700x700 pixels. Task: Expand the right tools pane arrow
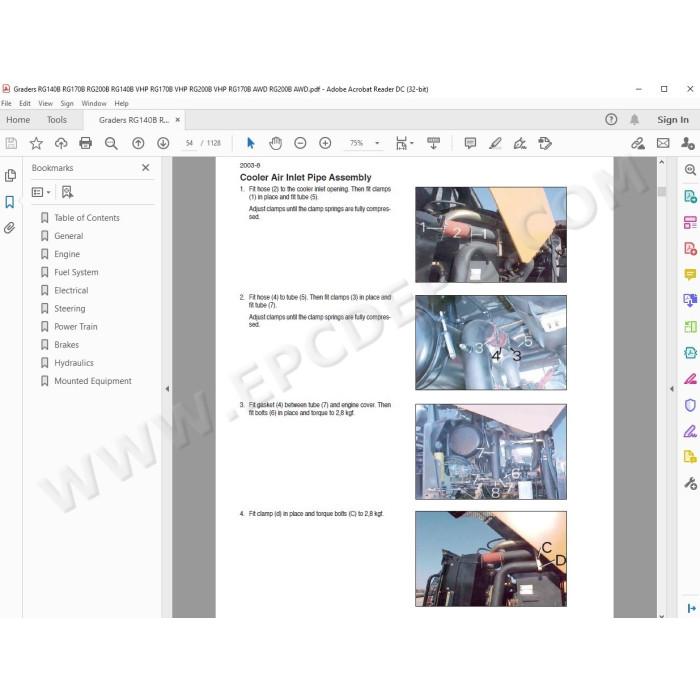(x=692, y=608)
